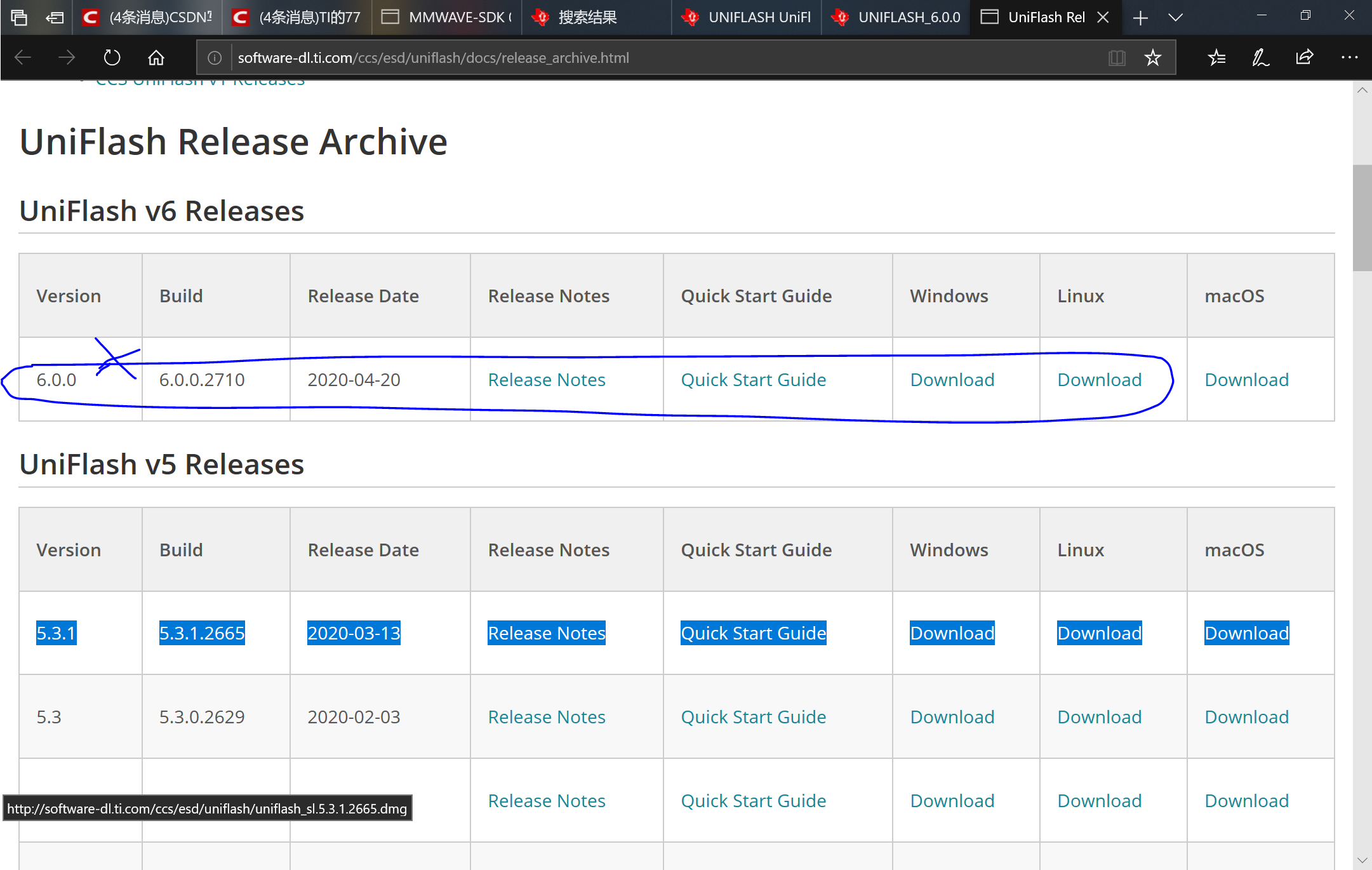Screen dimensions: 1372x870
Task: Open Quick Start Guide for 6.0.0
Action: [x=754, y=380]
